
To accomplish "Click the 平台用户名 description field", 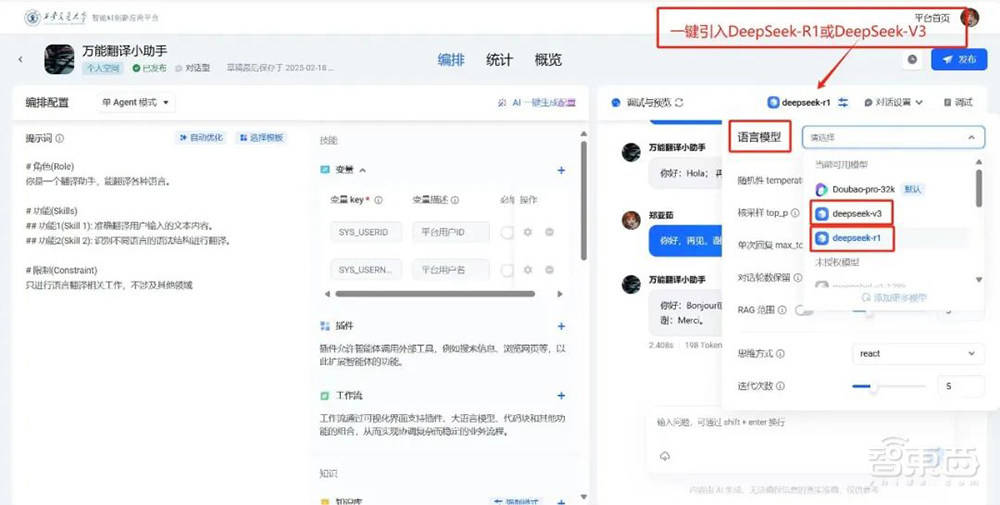I will [x=451, y=270].
